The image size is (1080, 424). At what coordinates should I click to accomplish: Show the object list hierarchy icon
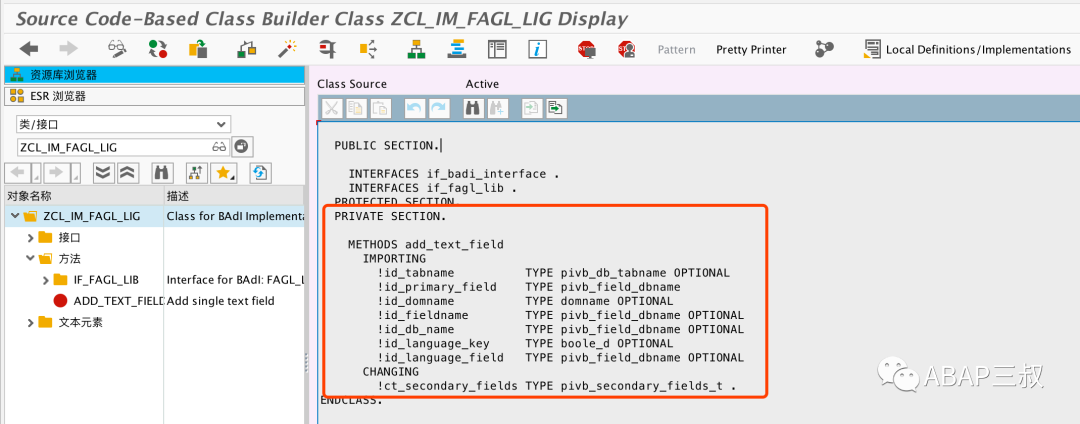point(415,49)
